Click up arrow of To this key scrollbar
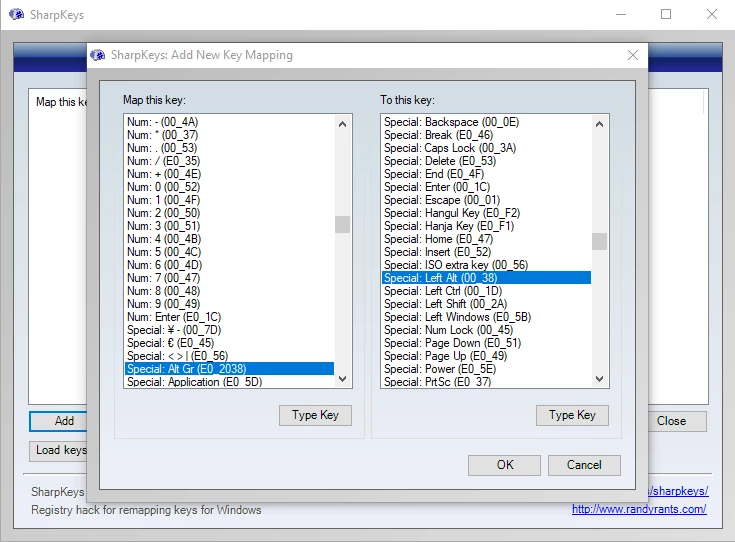This screenshot has height=542, width=735. click(x=599, y=124)
